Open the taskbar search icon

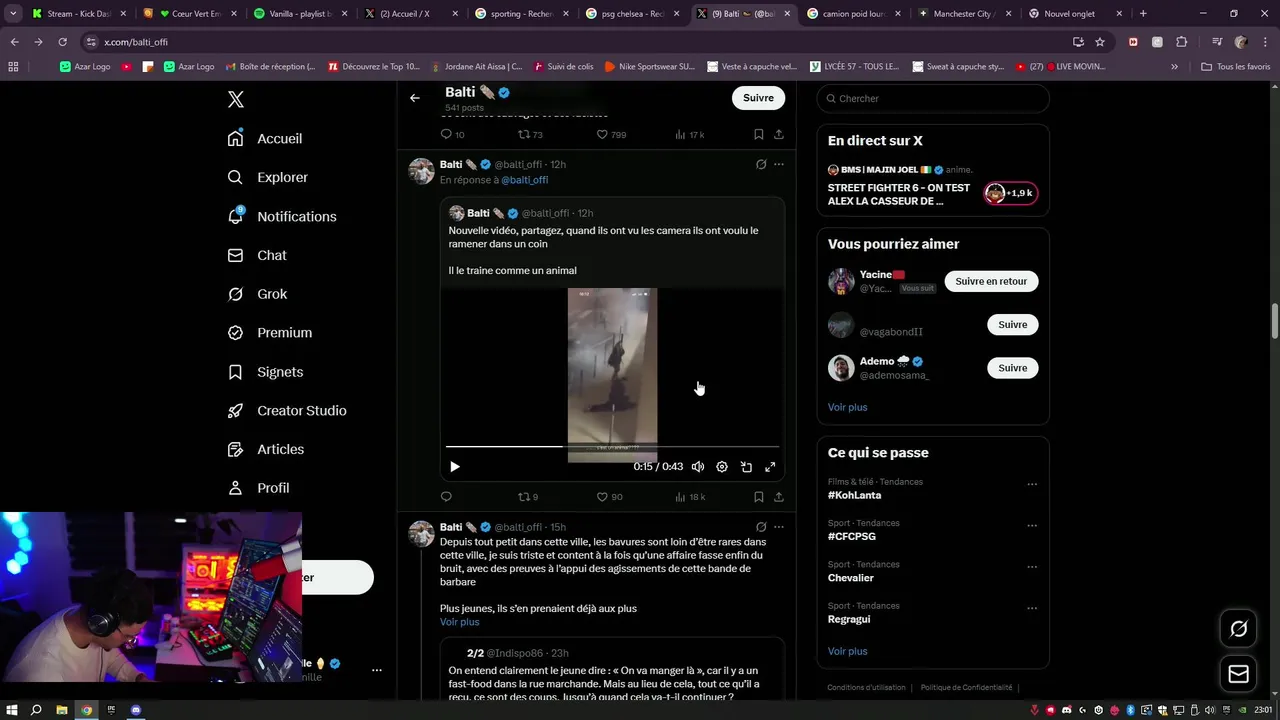(x=36, y=710)
